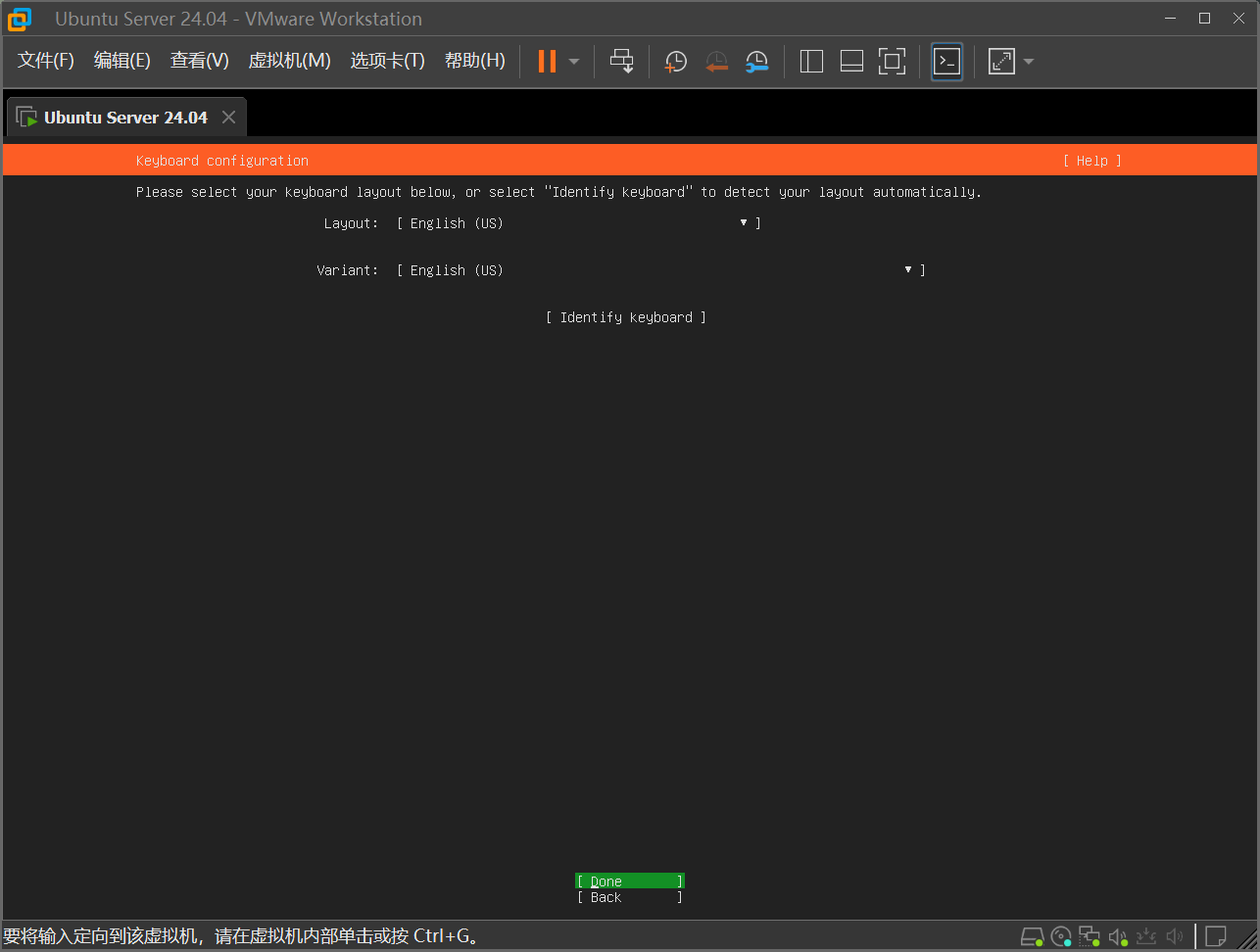Open the 帮助(H) menu

click(x=475, y=61)
